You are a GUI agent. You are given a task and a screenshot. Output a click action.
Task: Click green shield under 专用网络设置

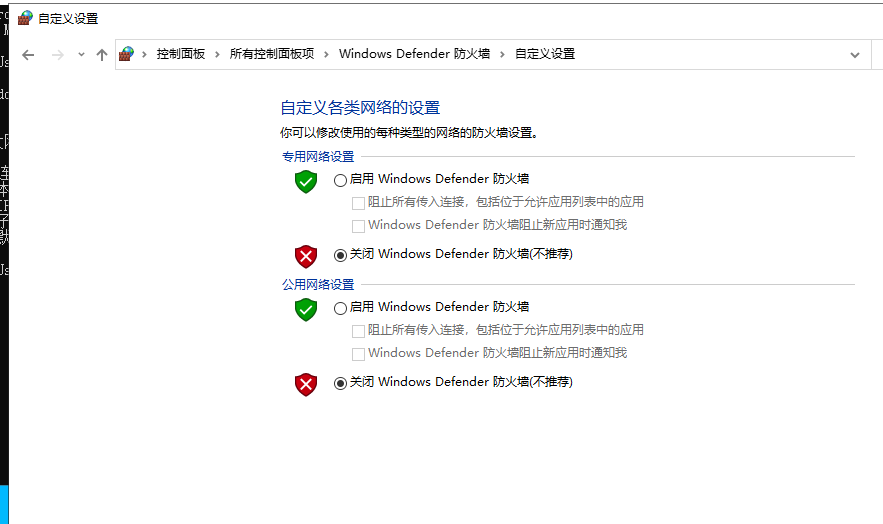click(306, 181)
